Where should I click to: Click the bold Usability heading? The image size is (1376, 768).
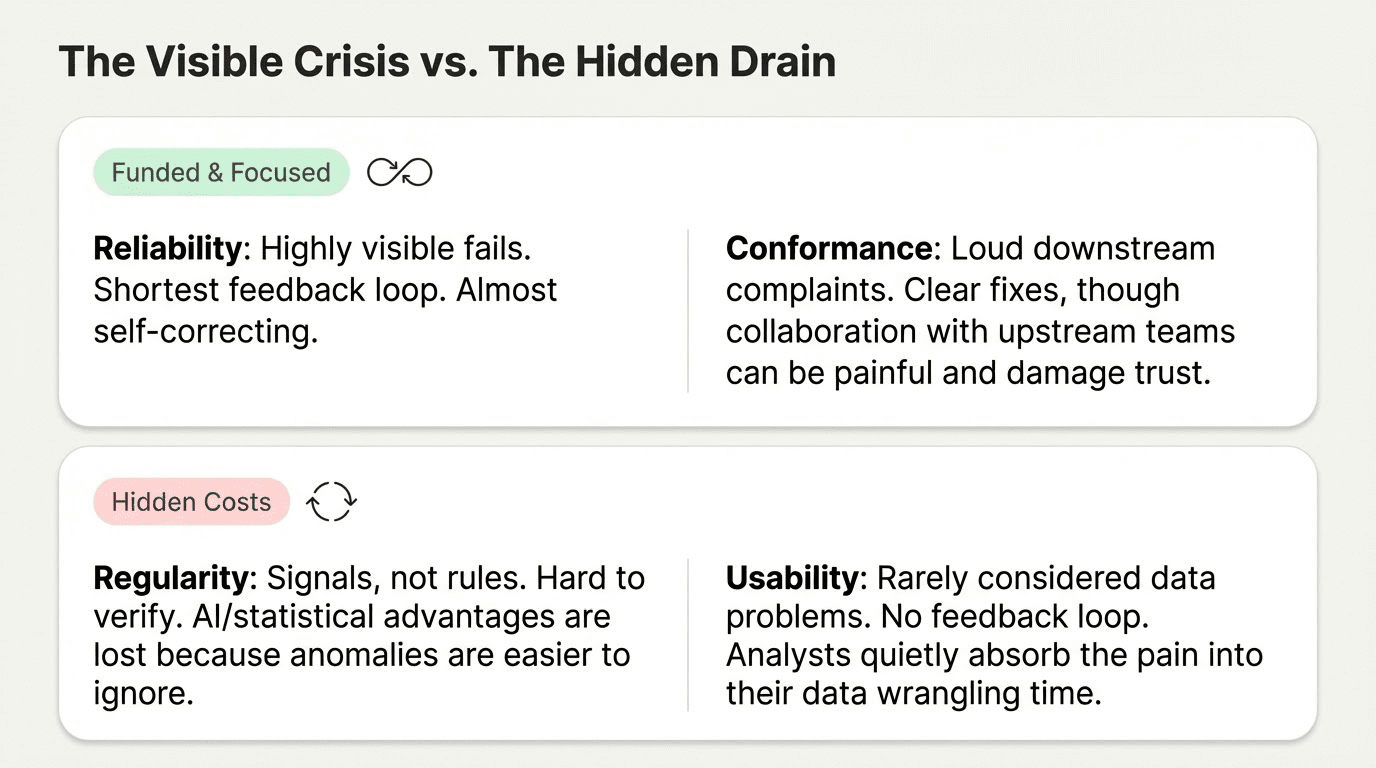[792, 578]
